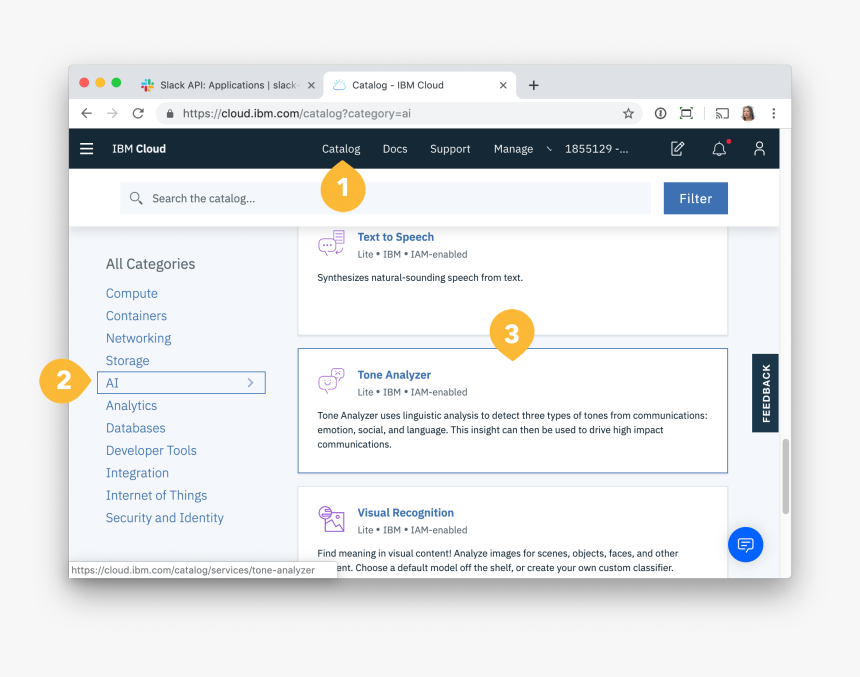Open the Chrome three-dot menu
Screen dimensions: 860x677
773,114
